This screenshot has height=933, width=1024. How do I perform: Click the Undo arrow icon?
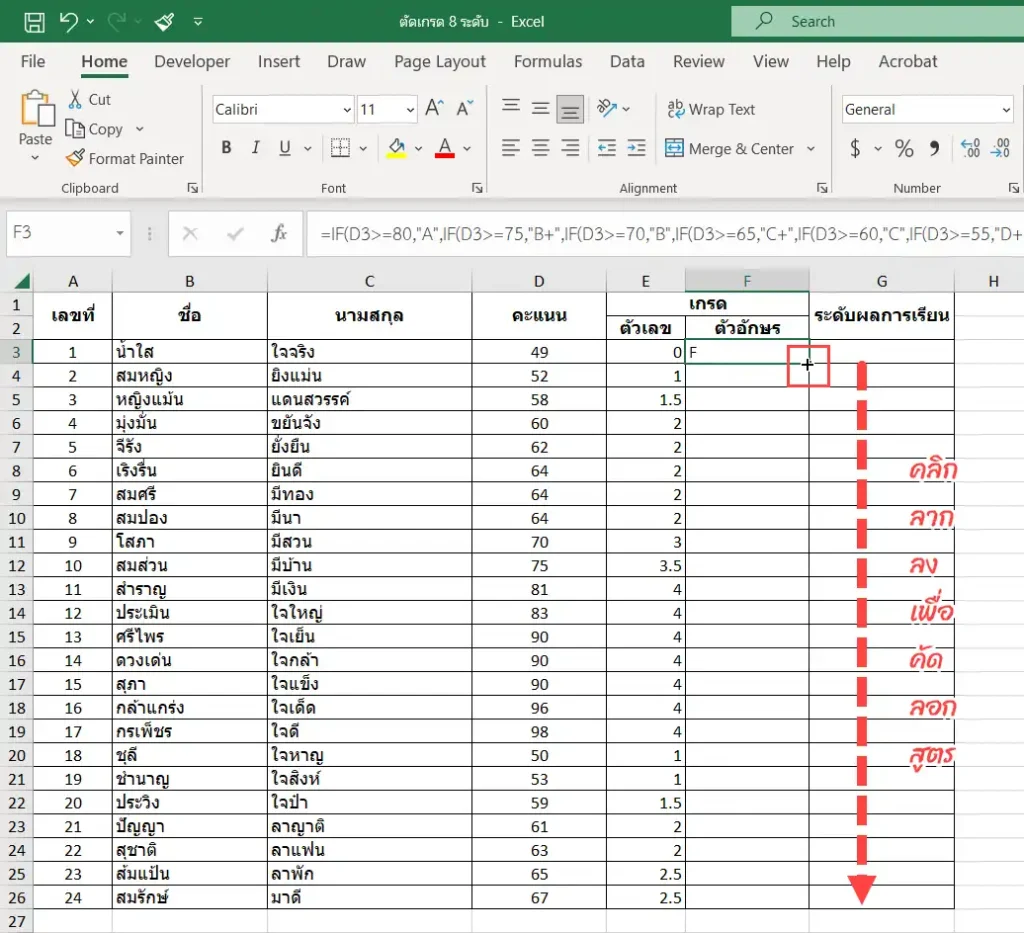click(x=69, y=22)
